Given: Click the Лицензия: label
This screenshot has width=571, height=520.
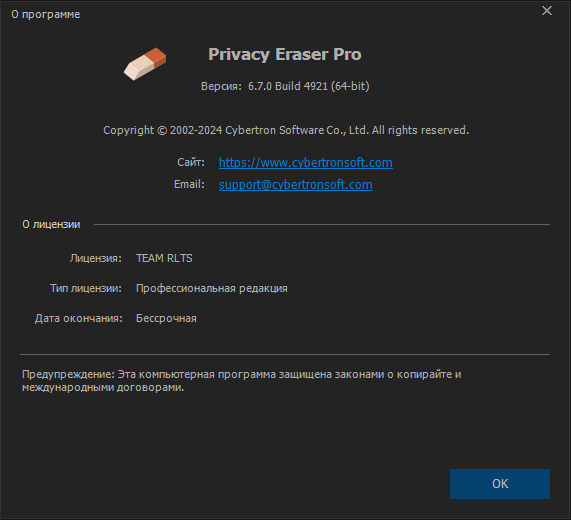Looking at the screenshot, I should coord(96,258).
